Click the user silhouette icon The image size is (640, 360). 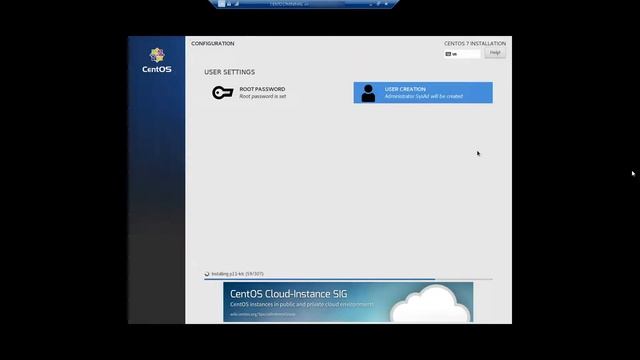[x=368, y=93]
